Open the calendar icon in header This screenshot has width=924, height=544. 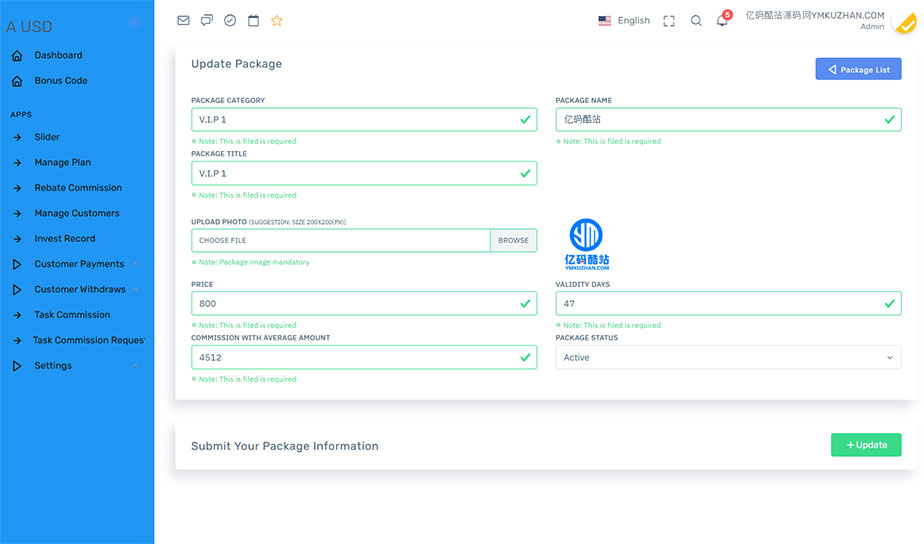tap(253, 20)
